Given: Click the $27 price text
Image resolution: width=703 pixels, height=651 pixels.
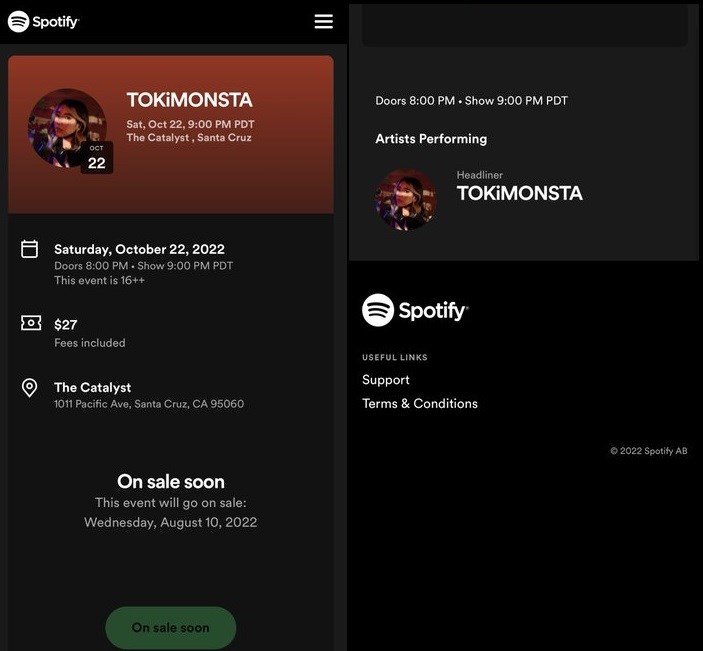Looking at the screenshot, I should [x=65, y=325].
